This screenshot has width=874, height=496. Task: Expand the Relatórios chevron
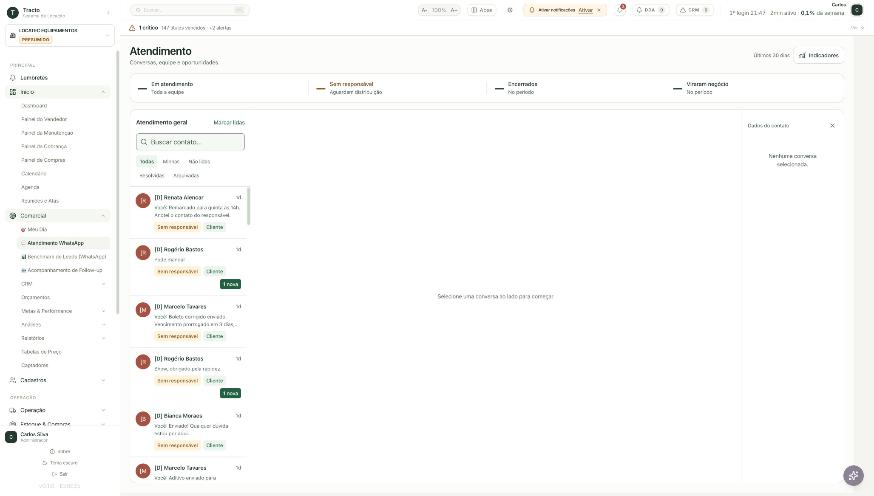tap(104, 338)
